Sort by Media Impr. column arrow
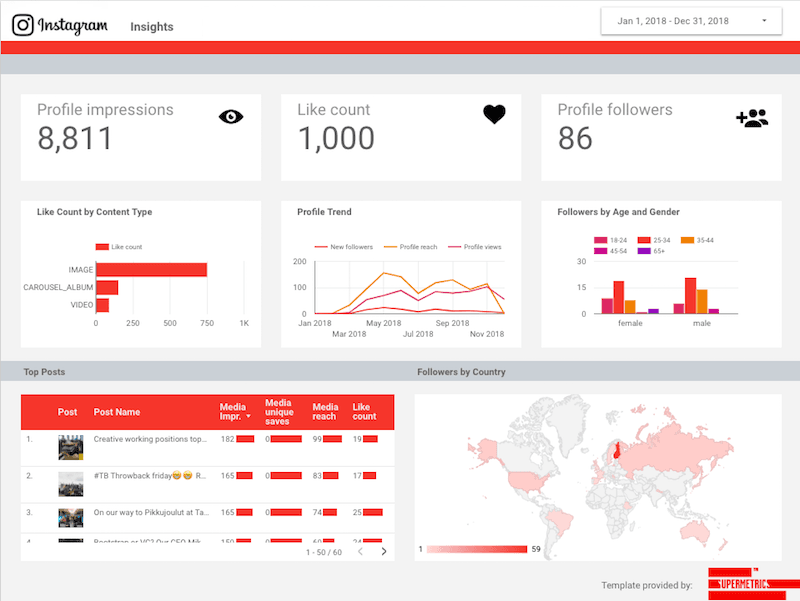Image resolution: width=800 pixels, height=601 pixels. coord(248,416)
